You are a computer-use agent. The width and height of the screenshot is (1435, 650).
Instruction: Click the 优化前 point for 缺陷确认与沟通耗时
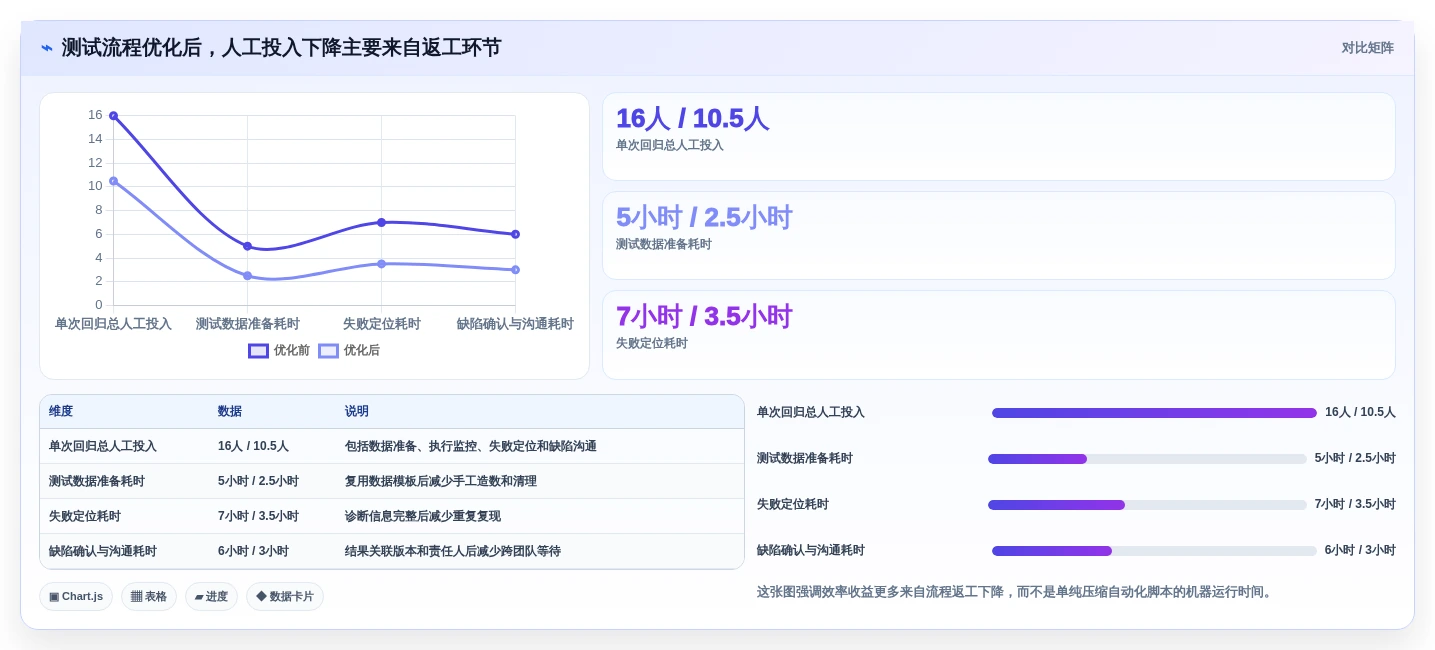click(515, 234)
